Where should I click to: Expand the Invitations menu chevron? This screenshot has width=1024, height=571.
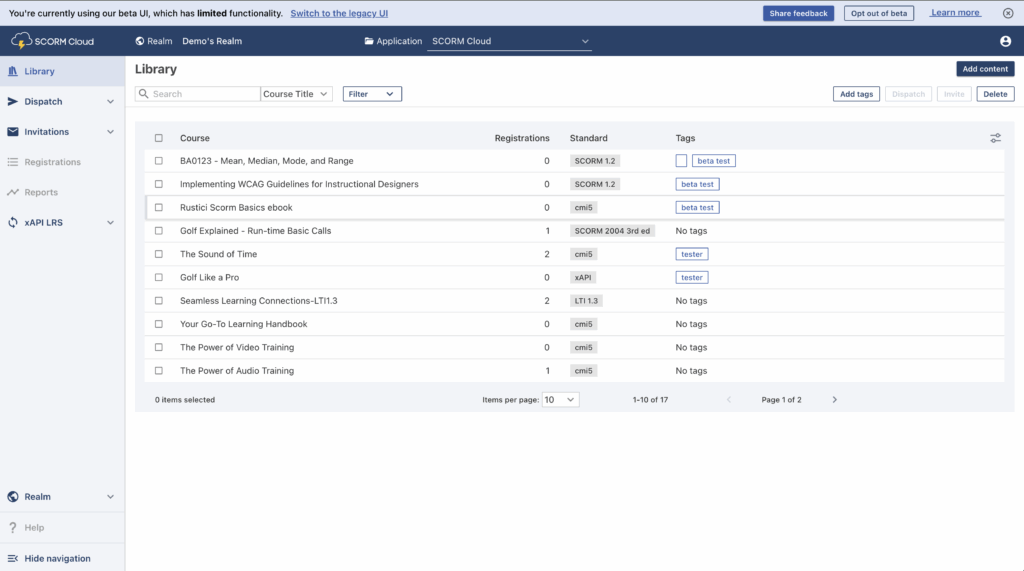(x=110, y=132)
